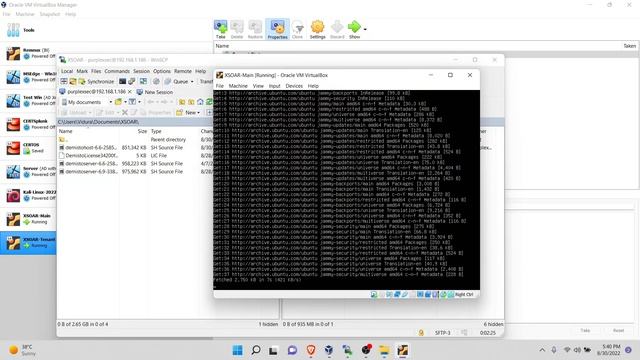Select file demistohost-6.6-2585
This screenshot has width=640, height=360.
pos(135,147)
